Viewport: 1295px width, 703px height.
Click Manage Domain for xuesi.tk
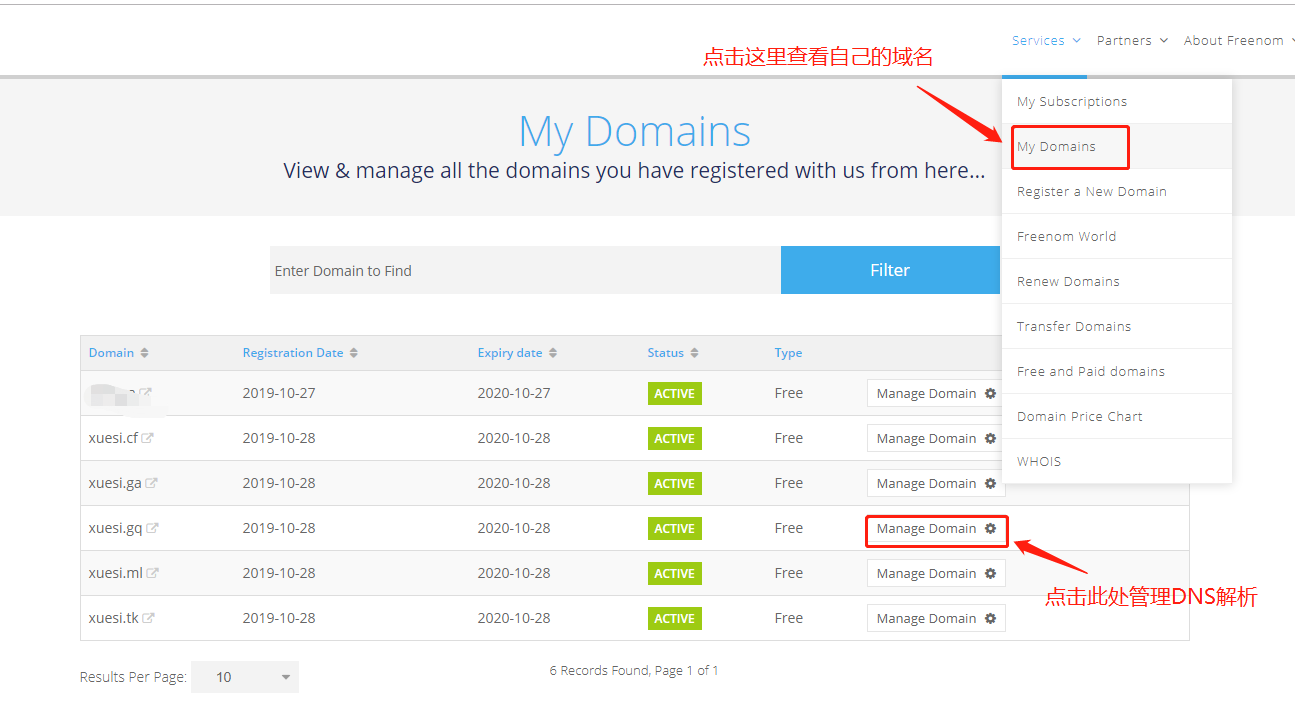(936, 619)
